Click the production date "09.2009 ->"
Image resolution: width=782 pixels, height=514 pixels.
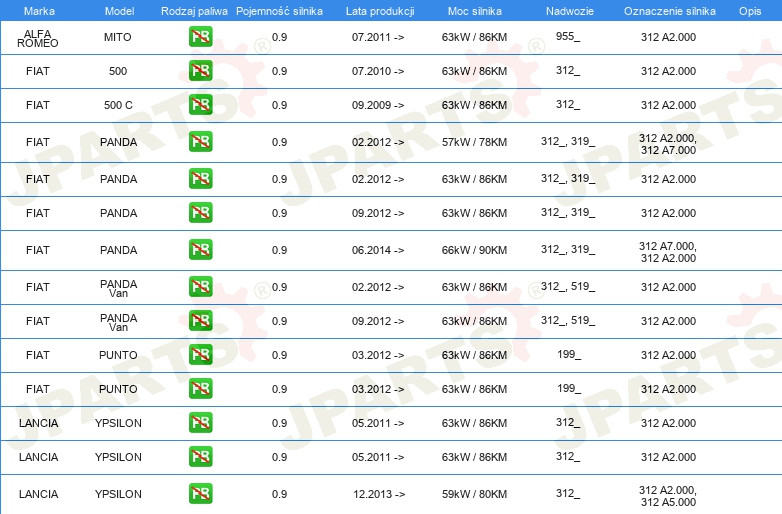pyautogui.click(x=378, y=105)
